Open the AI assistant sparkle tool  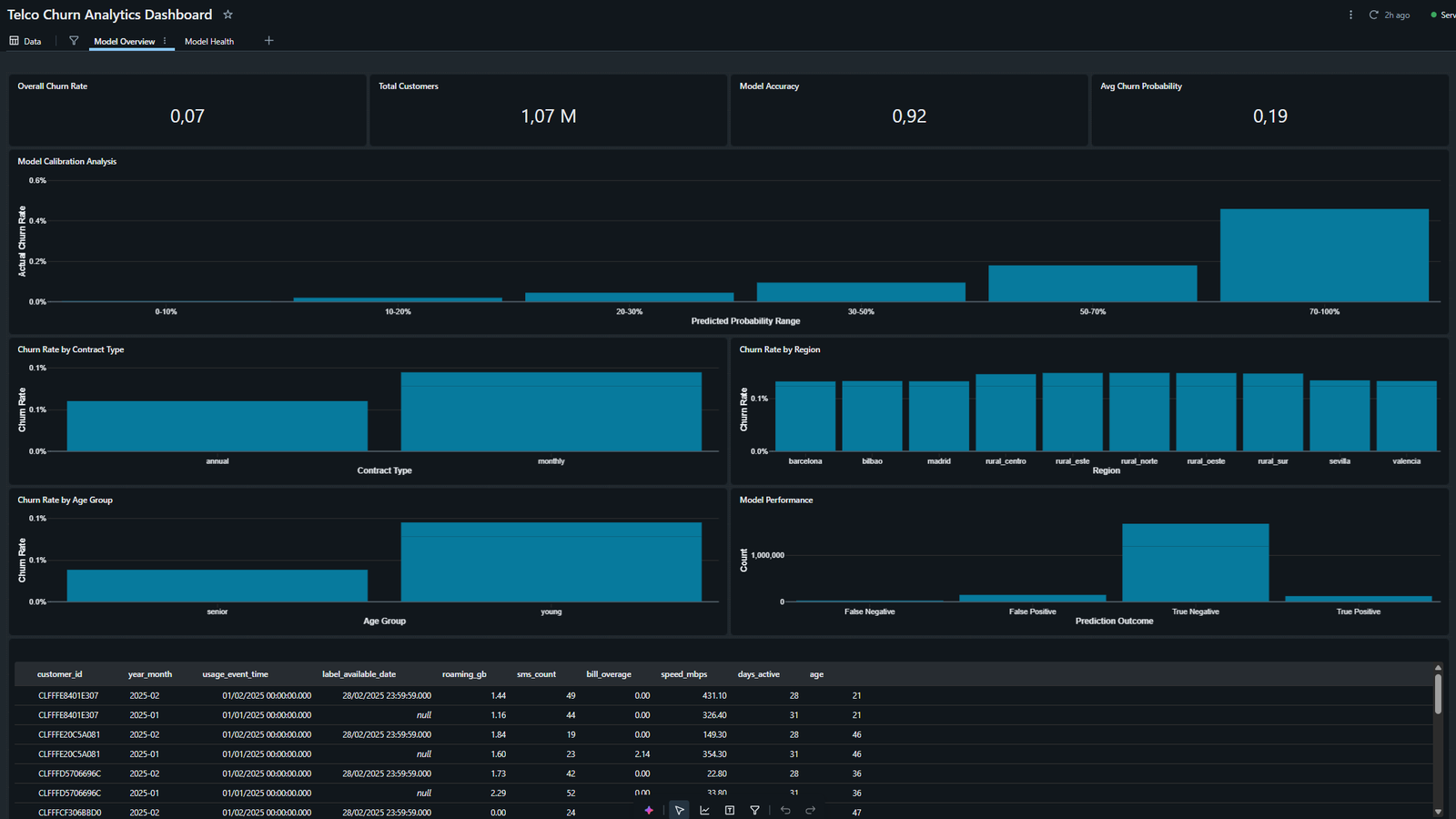[x=649, y=810]
